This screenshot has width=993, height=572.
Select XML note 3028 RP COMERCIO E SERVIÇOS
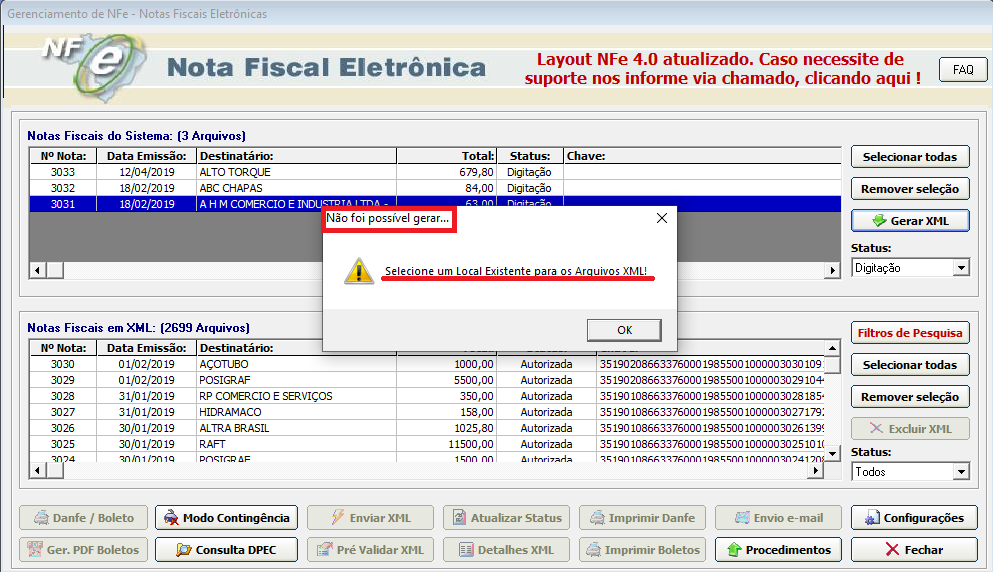(427, 396)
